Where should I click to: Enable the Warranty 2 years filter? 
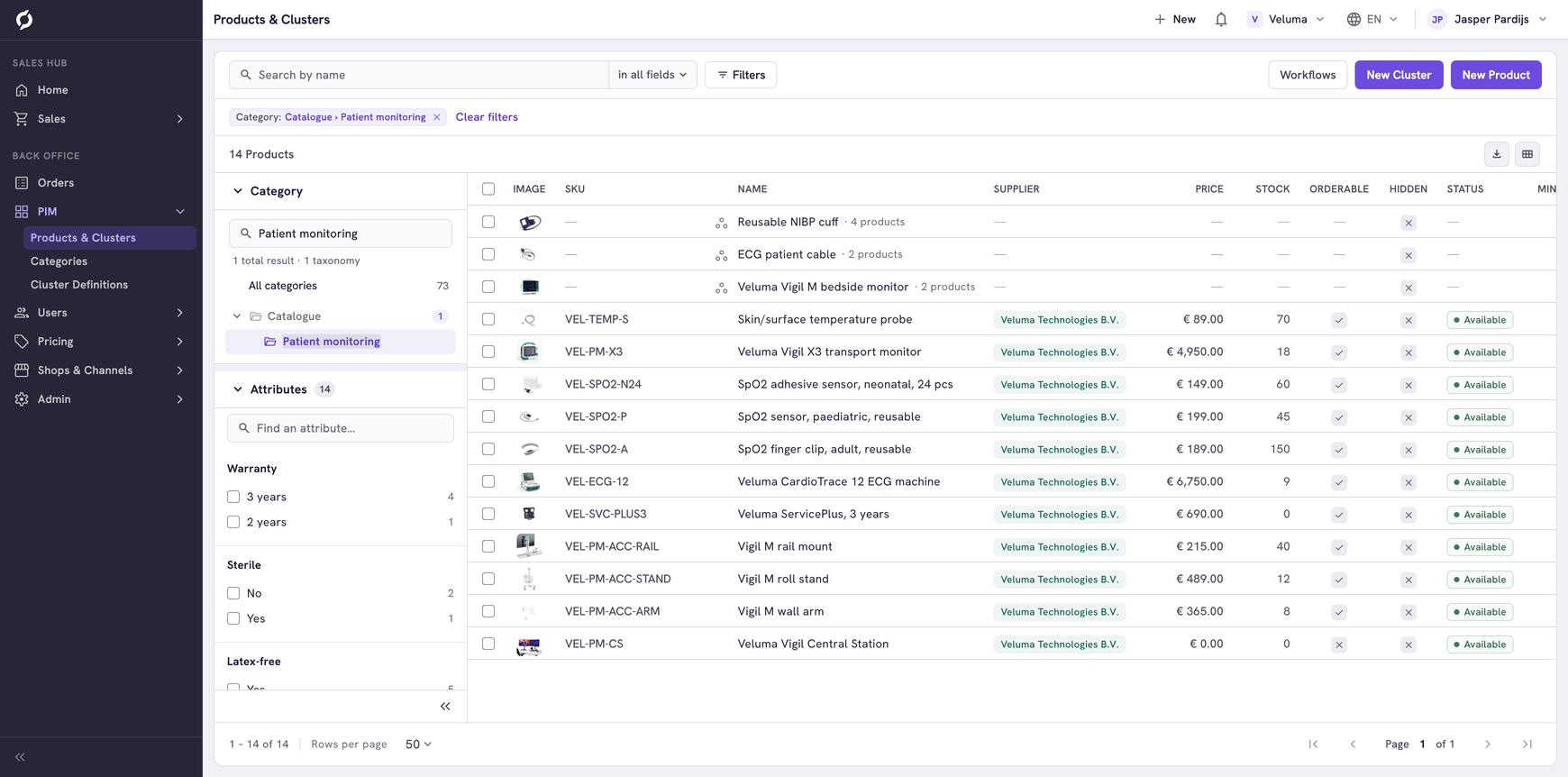[x=233, y=522]
